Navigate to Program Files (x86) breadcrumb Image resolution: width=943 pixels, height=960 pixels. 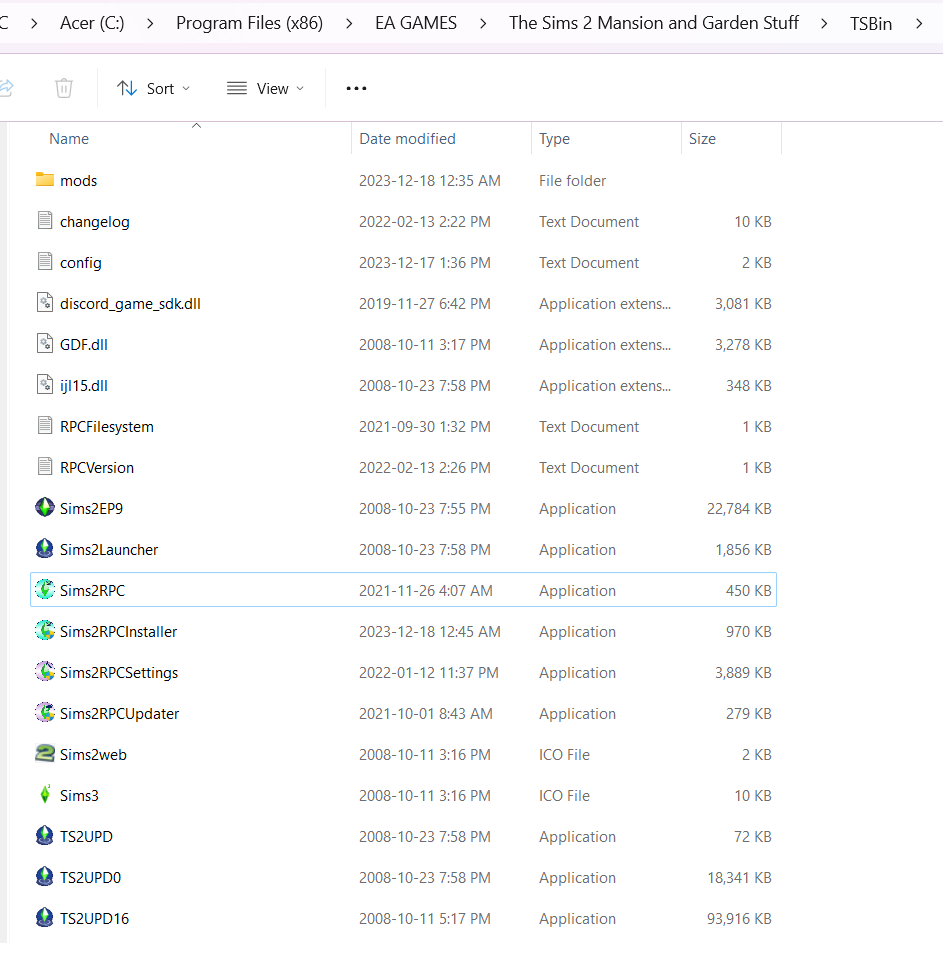click(249, 23)
